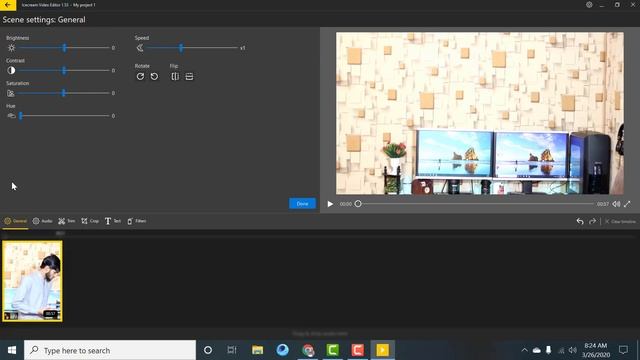
Task: Open the Text tab
Action: [113, 221]
